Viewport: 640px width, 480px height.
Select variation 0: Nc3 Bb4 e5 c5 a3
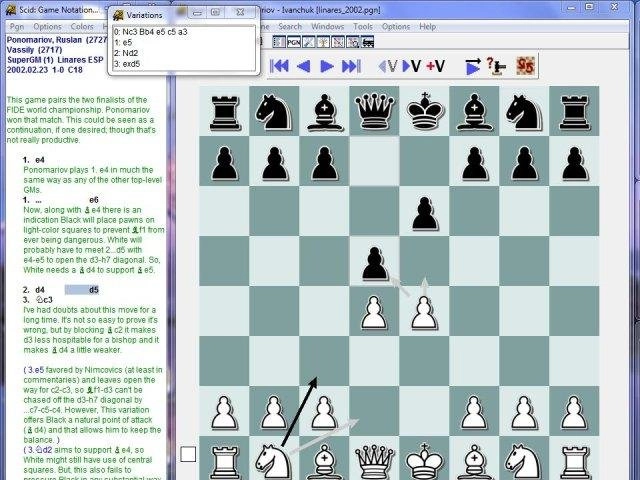(184, 32)
